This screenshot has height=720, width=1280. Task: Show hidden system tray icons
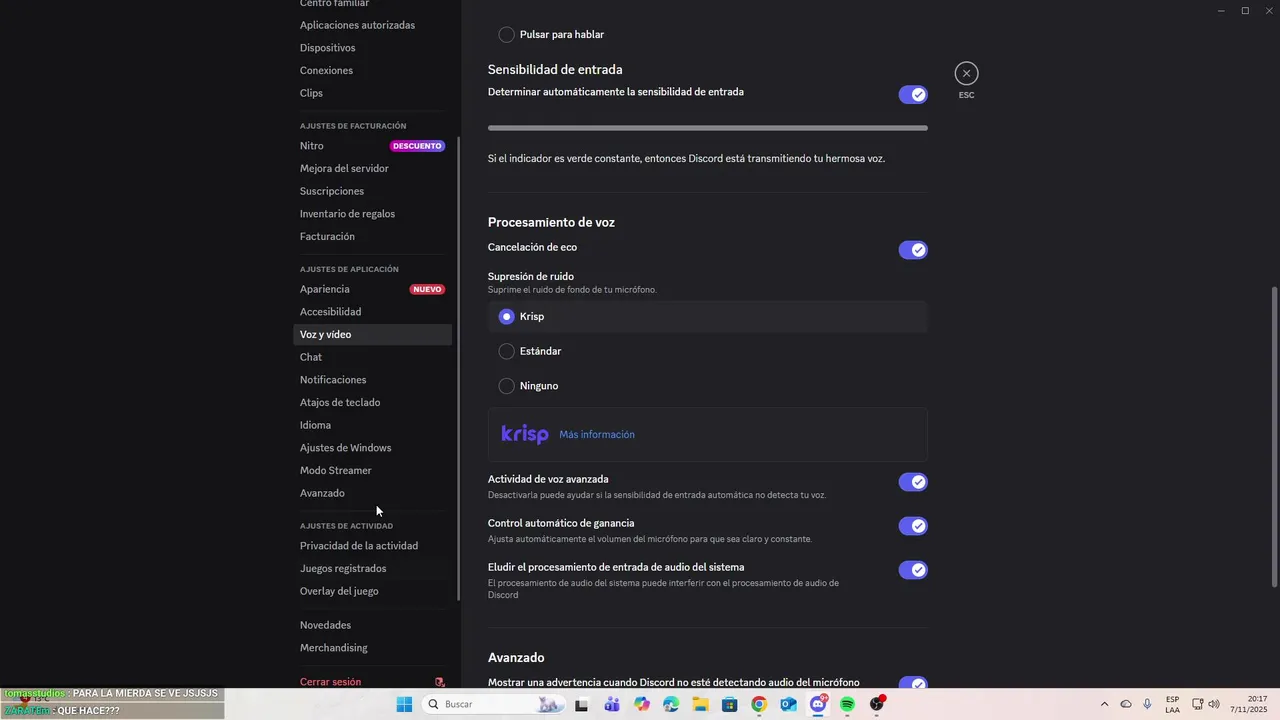(1104, 704)
